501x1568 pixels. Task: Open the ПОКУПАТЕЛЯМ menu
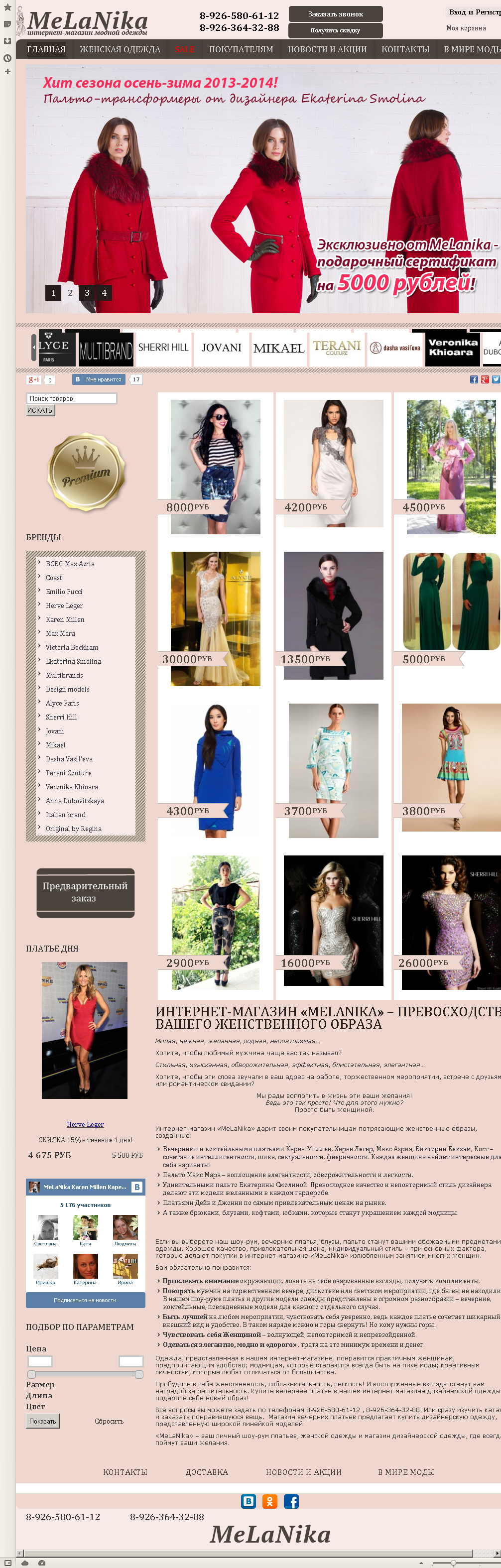[x=241, y=49]
